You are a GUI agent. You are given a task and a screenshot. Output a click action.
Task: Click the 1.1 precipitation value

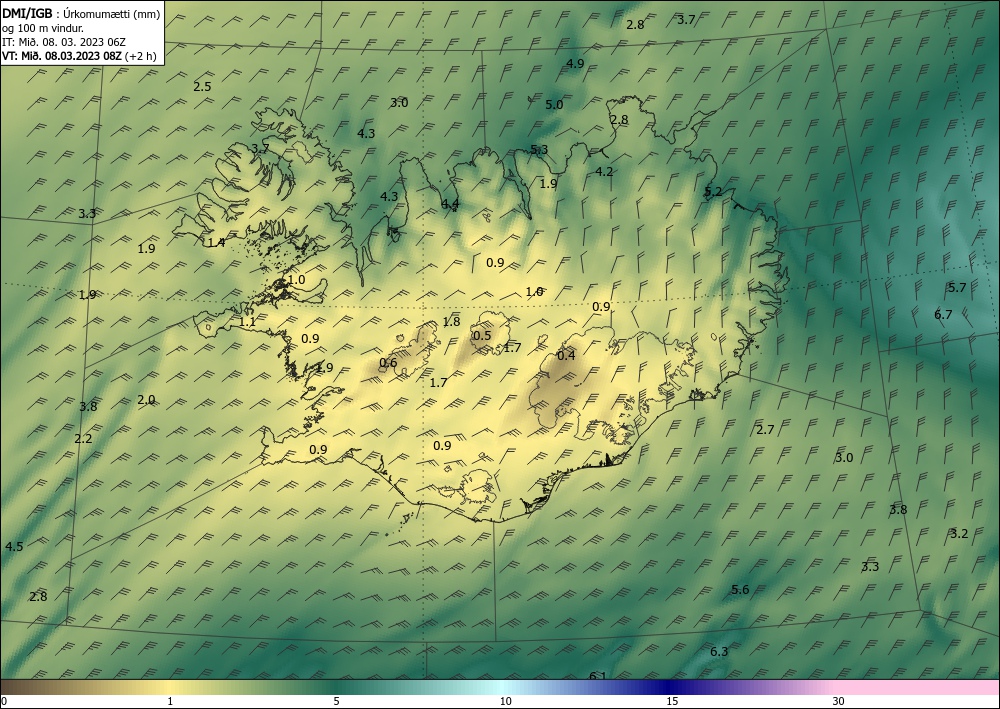(x=247, y=323)
